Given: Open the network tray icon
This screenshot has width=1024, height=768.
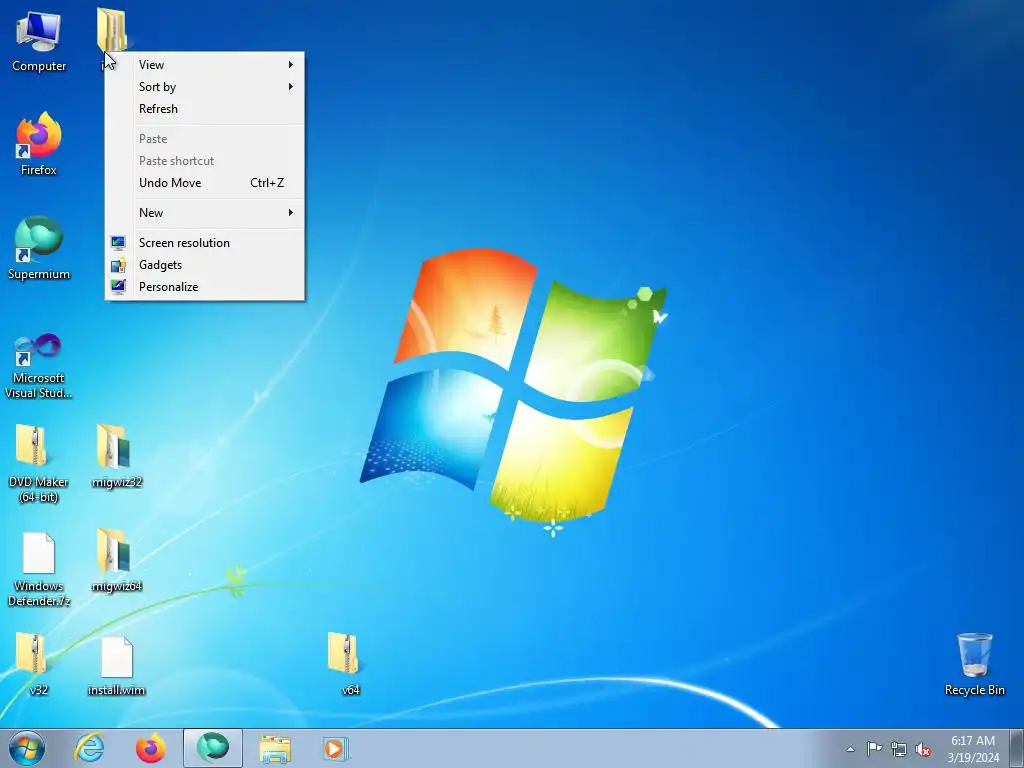Looking at the screenshot, I should (899, 749).
